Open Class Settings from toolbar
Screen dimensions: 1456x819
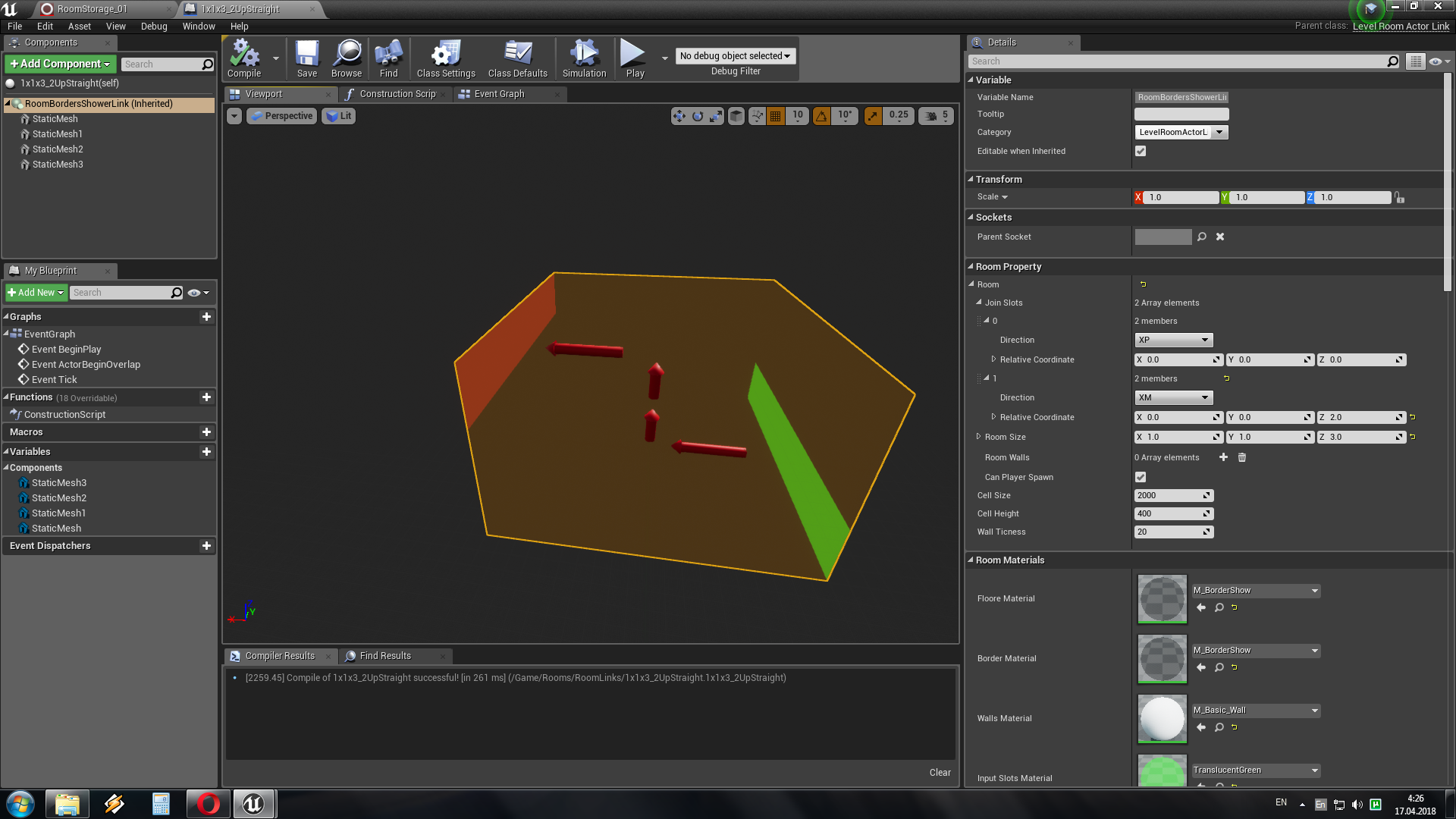coord(445,58)
